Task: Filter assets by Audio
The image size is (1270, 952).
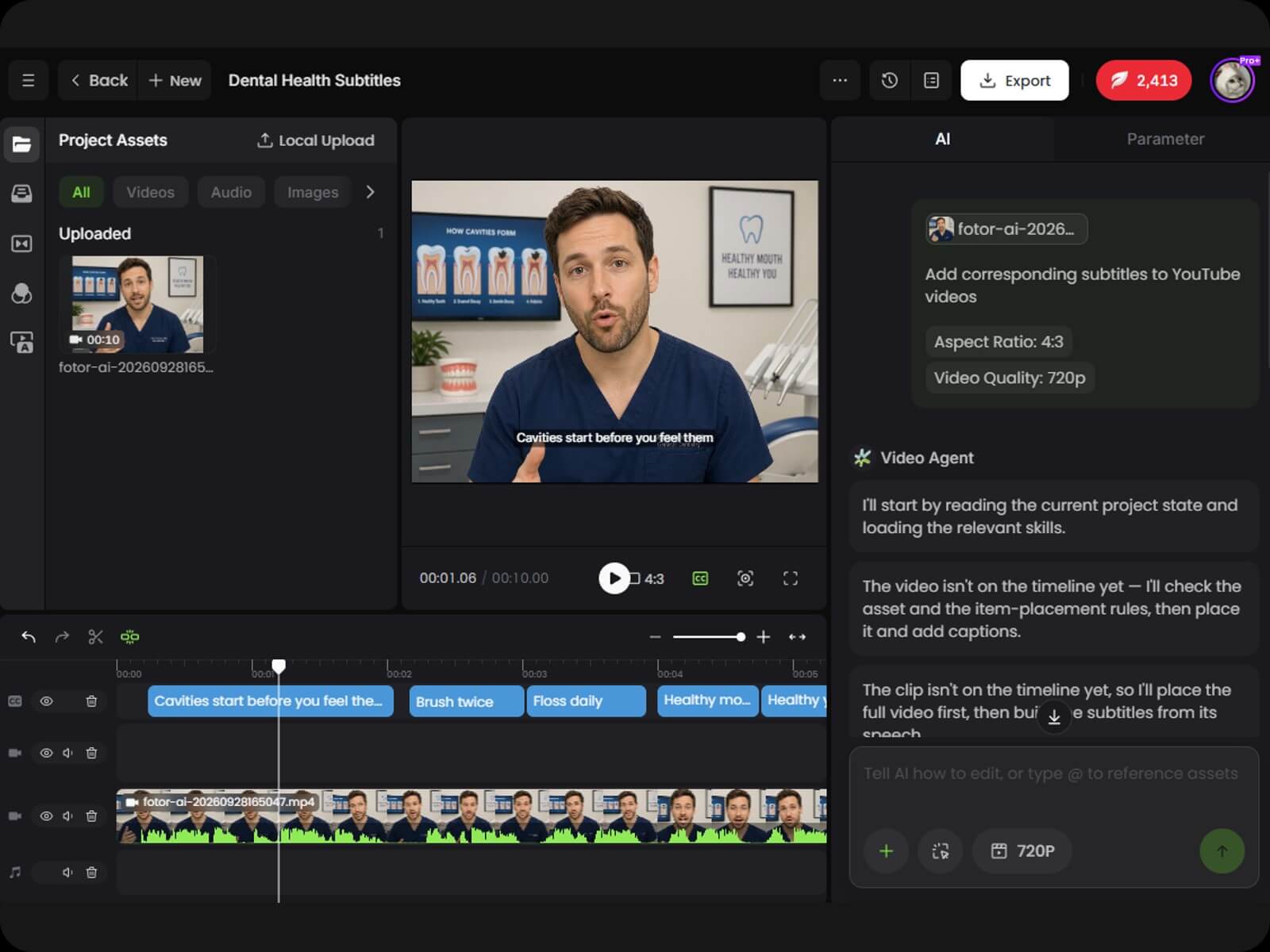Action: tap(231, 192)
